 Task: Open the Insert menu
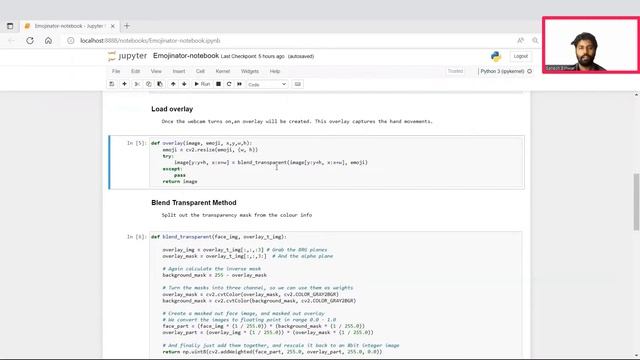pos(179,71)
